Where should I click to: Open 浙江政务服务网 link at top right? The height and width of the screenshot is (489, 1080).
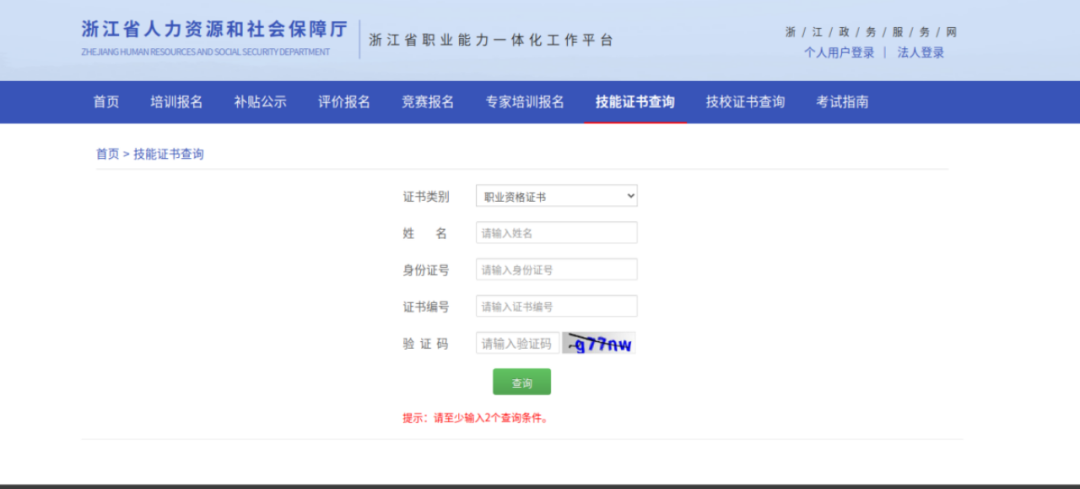pyautogui.click(x=871, y=32)
